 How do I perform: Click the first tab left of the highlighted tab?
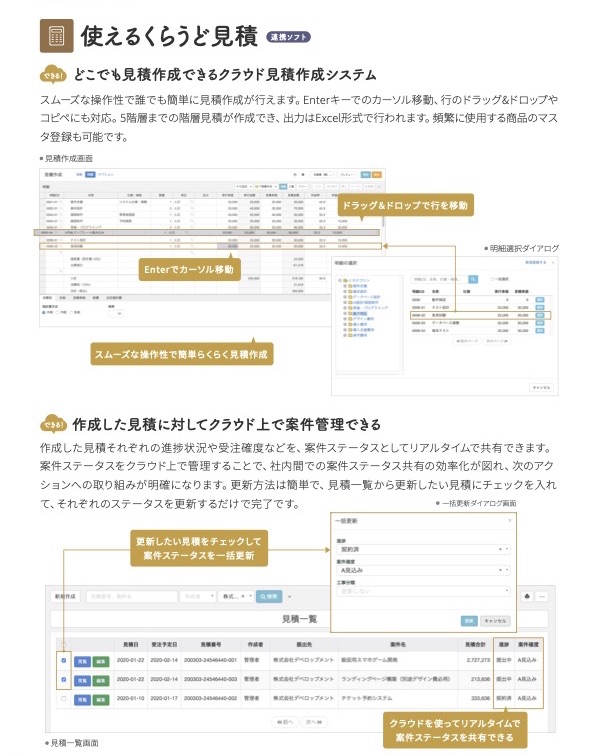tap(79, 175)
